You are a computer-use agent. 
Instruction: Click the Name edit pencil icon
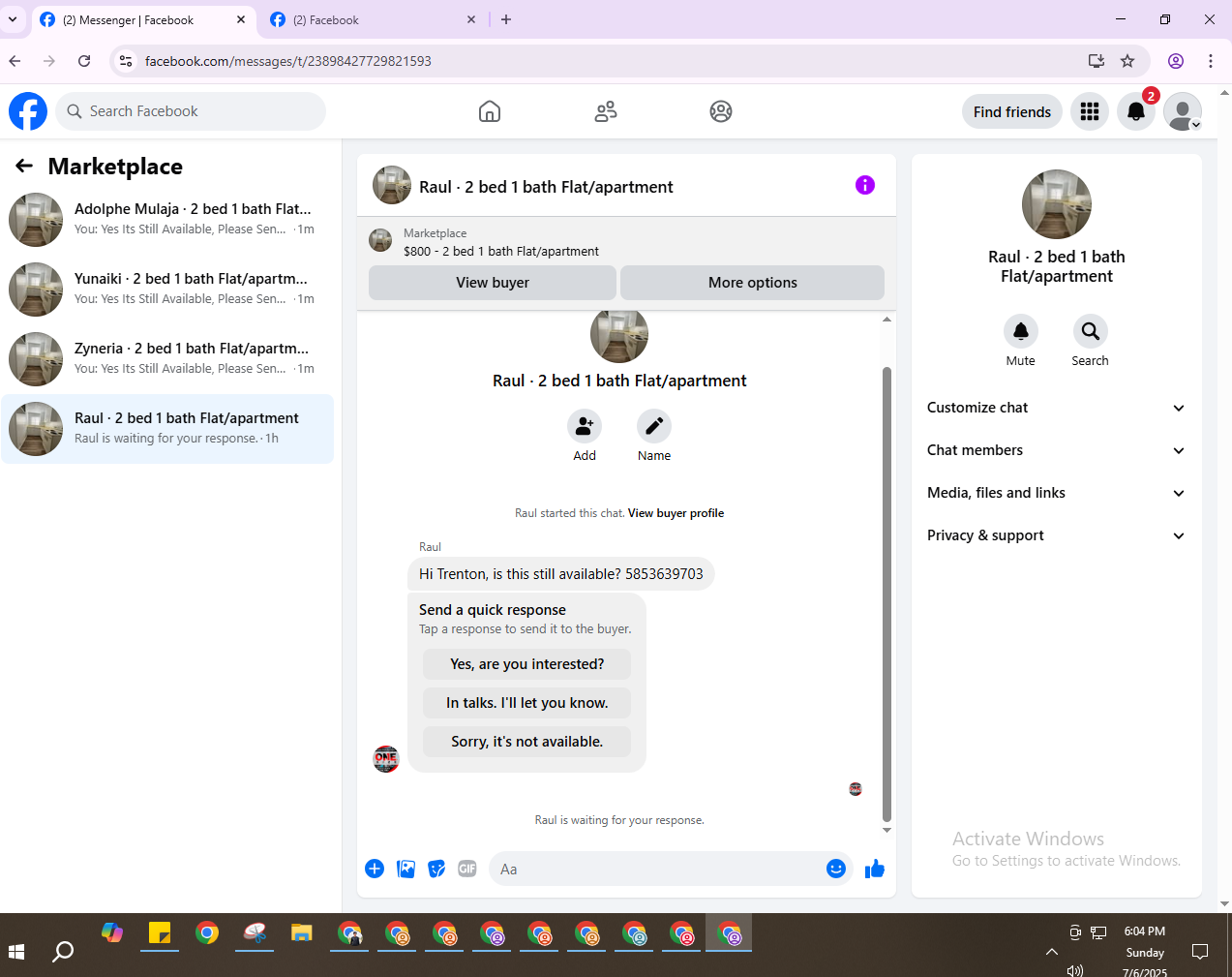pyautogui.click(x=654, y=426)
